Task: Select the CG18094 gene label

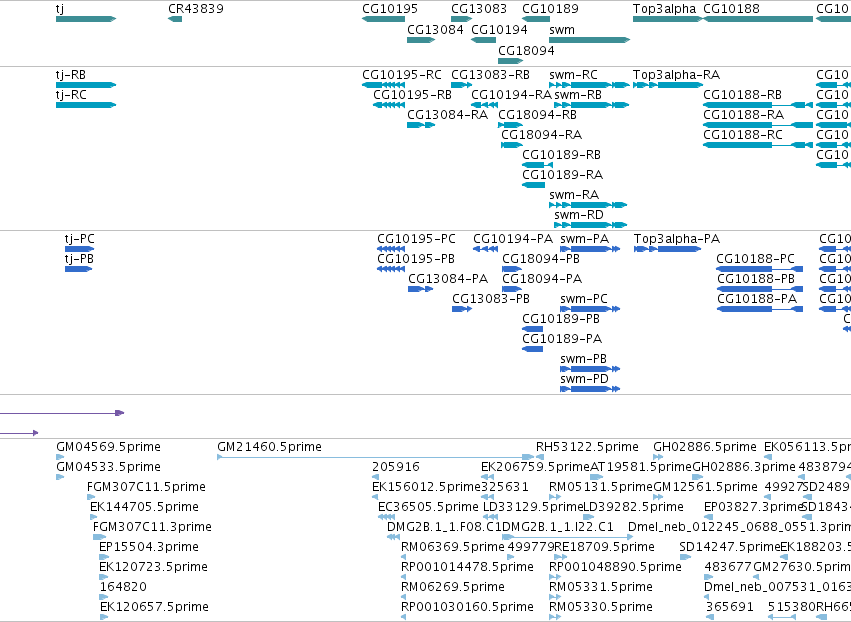Action: (x=526, y=50)
